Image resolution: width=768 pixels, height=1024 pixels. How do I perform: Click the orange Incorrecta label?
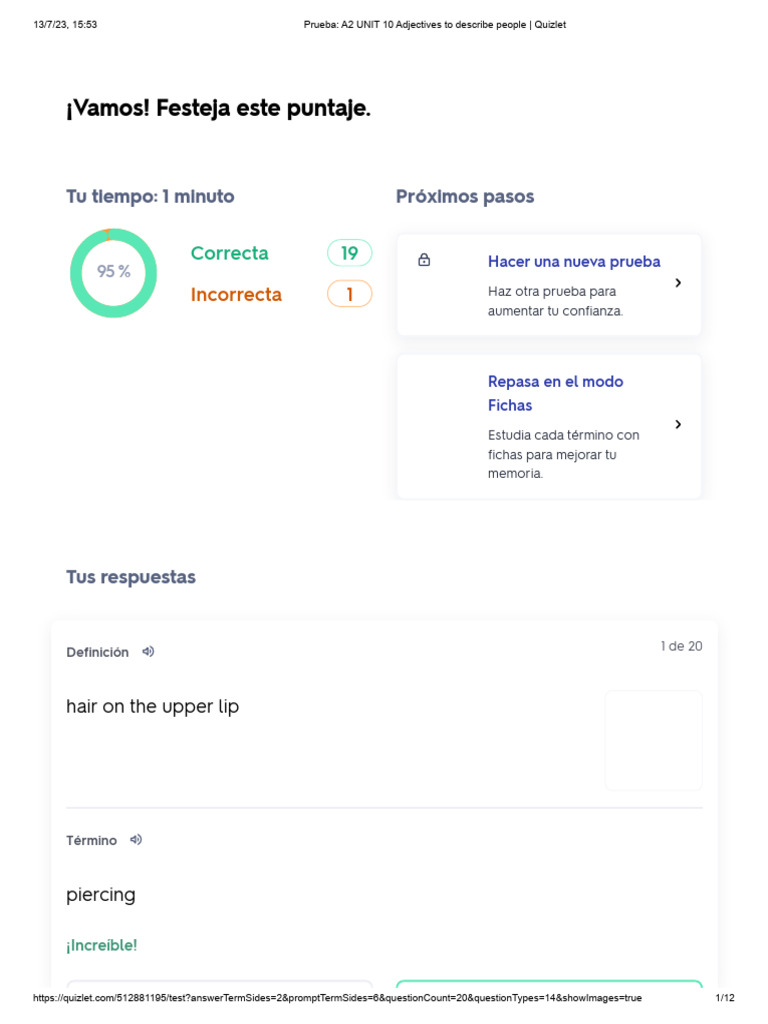coord(236,294)
